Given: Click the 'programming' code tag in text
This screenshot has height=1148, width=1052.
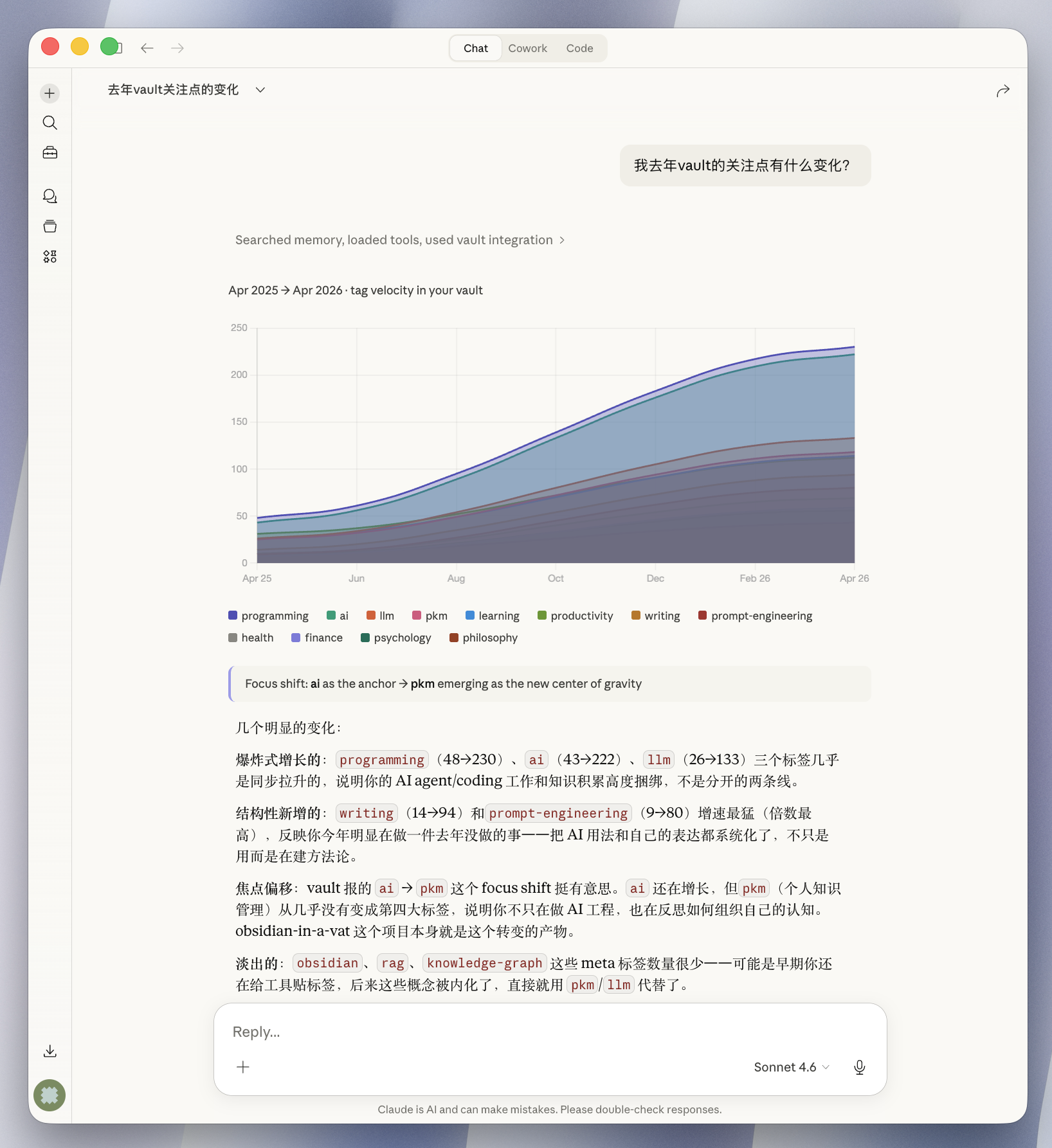Looking at the screenshot, I should point(382,760).
